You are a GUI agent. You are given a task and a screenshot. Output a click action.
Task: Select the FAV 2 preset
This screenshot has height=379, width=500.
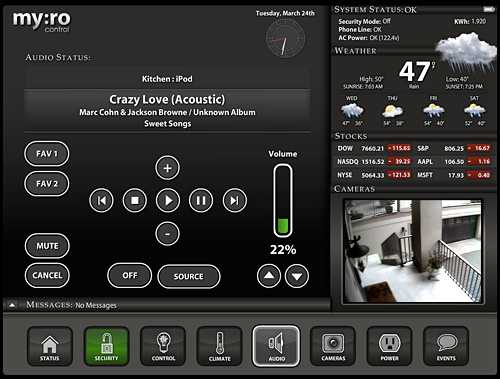coord(47,184)
